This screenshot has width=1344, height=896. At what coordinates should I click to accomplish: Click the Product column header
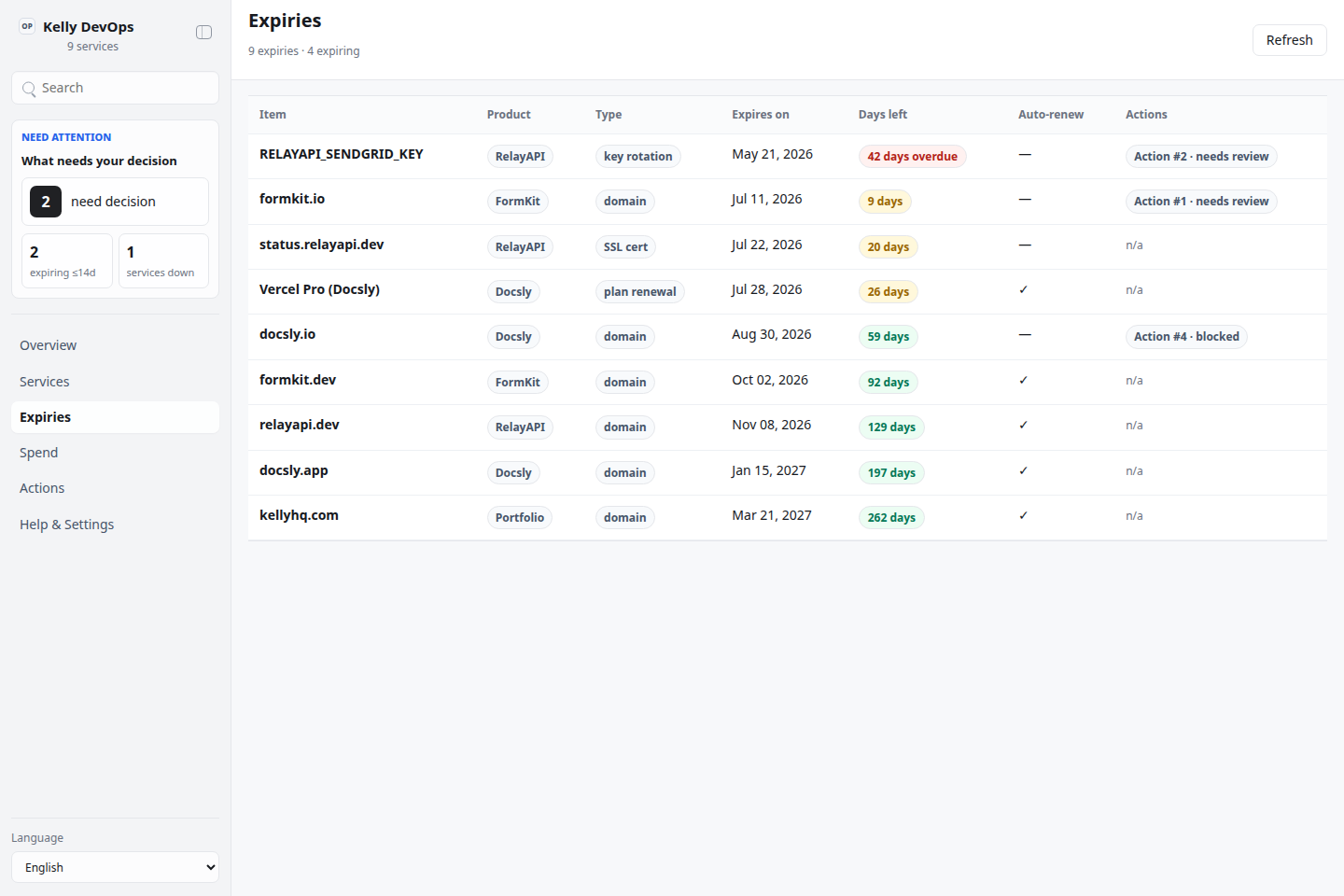click(x=509, y=115)
